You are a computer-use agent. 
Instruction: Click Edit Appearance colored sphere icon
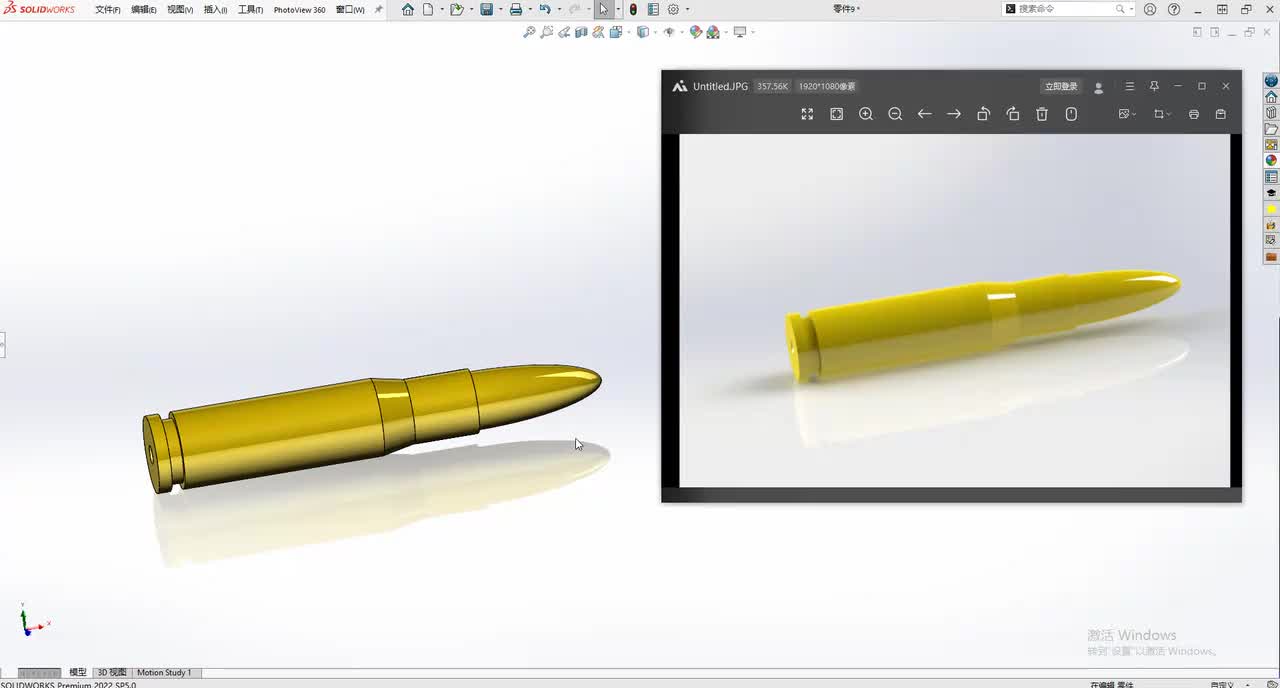tap(696, 32)
